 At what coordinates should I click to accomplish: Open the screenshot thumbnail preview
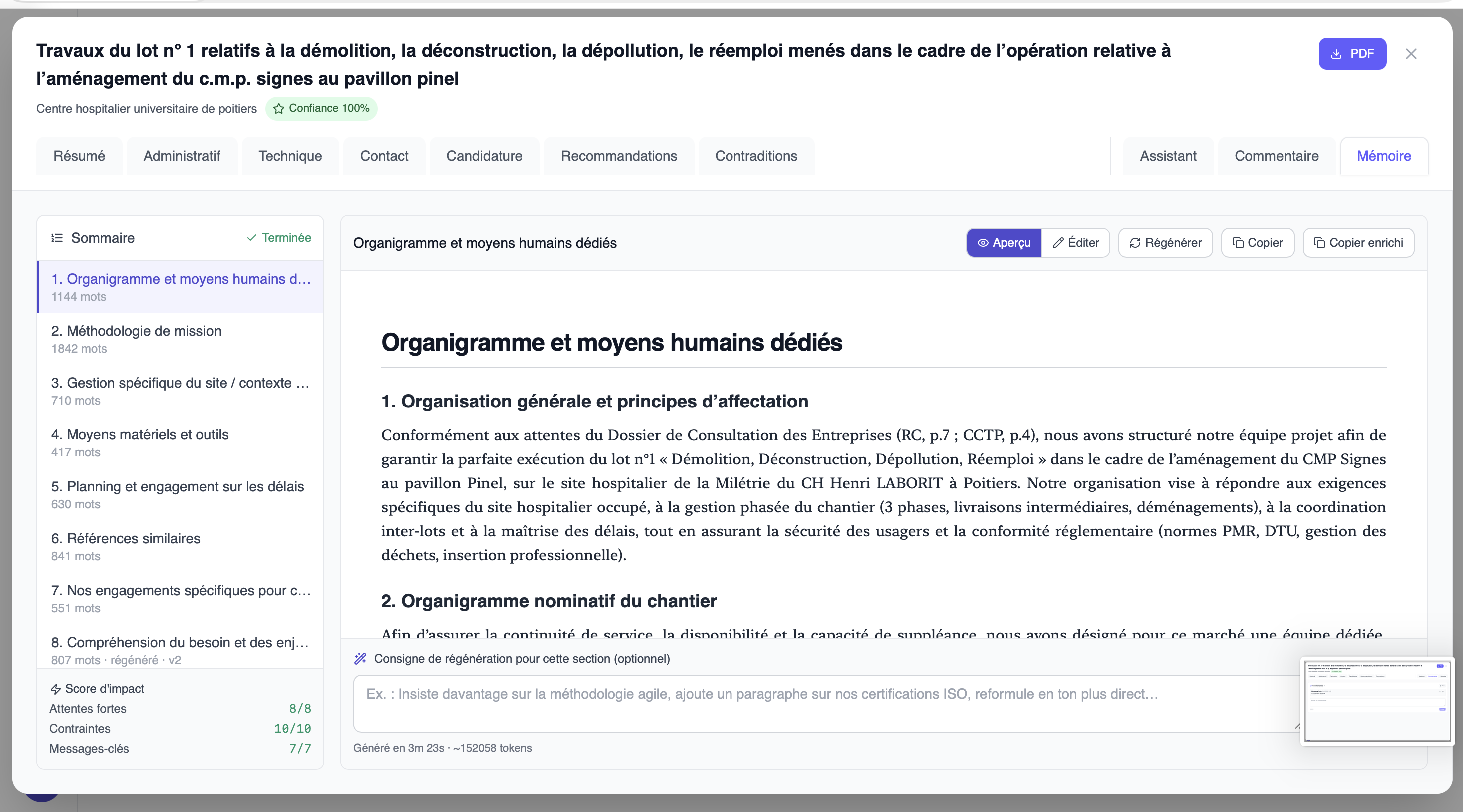[1377, 701]
